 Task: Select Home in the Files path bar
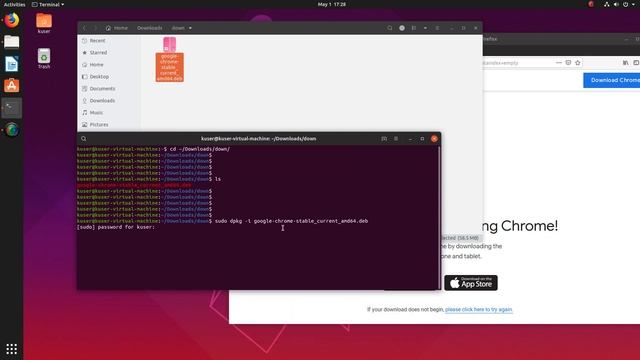point(117,28)
